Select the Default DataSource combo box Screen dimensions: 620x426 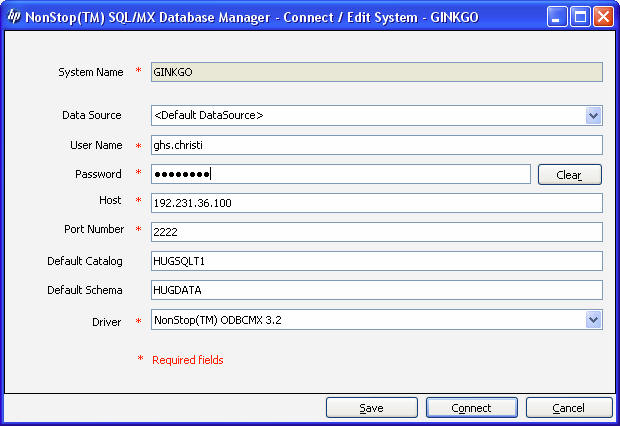point(376,115)
